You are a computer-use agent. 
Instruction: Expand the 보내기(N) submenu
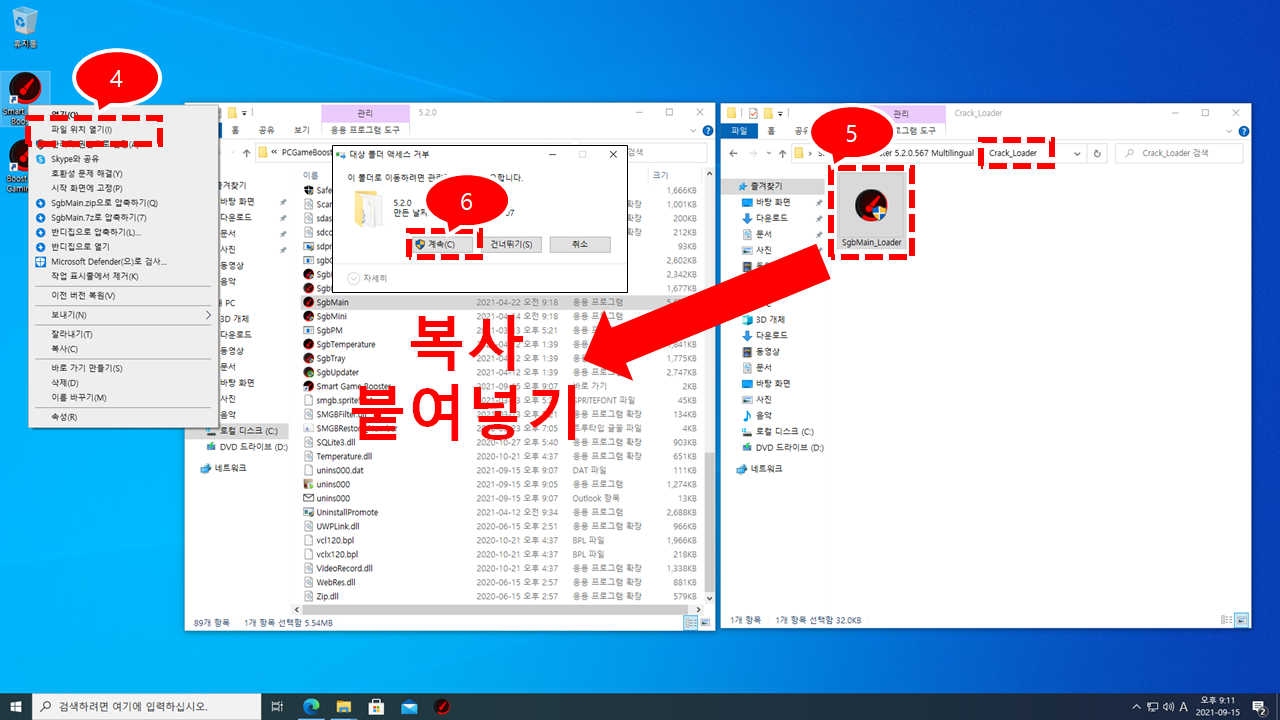coord(123,314)
